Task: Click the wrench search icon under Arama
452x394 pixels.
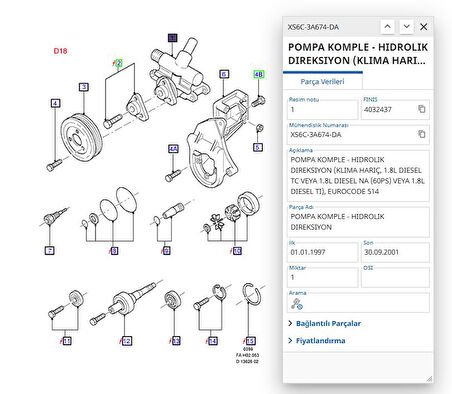Action: pos(296,304)
